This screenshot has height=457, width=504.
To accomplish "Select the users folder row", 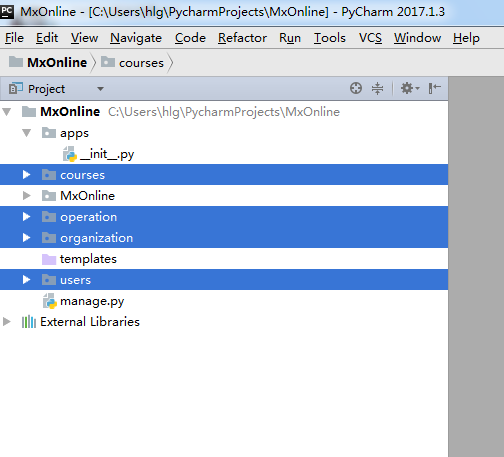I will click(224, 280).
